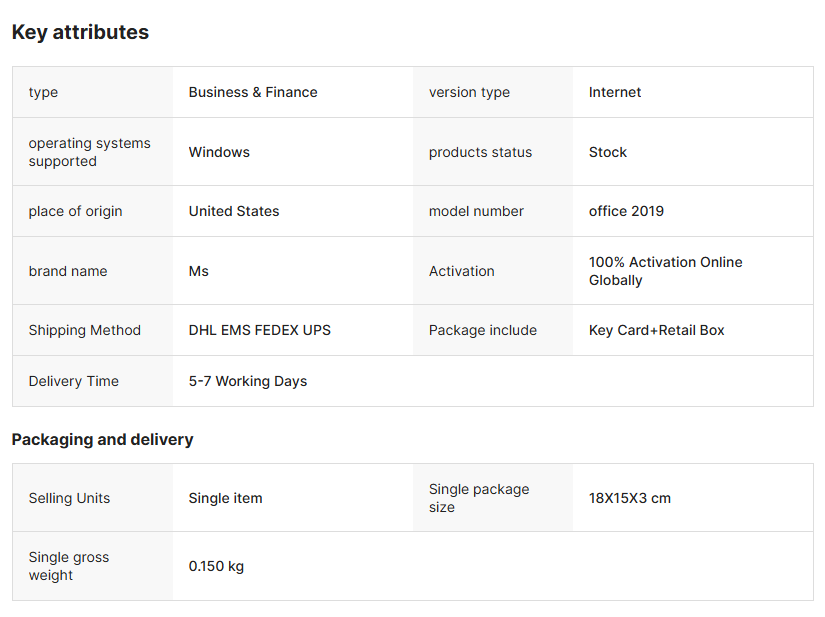Click the Key attributes heading
Image resolution: width=825 pixels, height=617 pixels.
(x=80, y=32)
